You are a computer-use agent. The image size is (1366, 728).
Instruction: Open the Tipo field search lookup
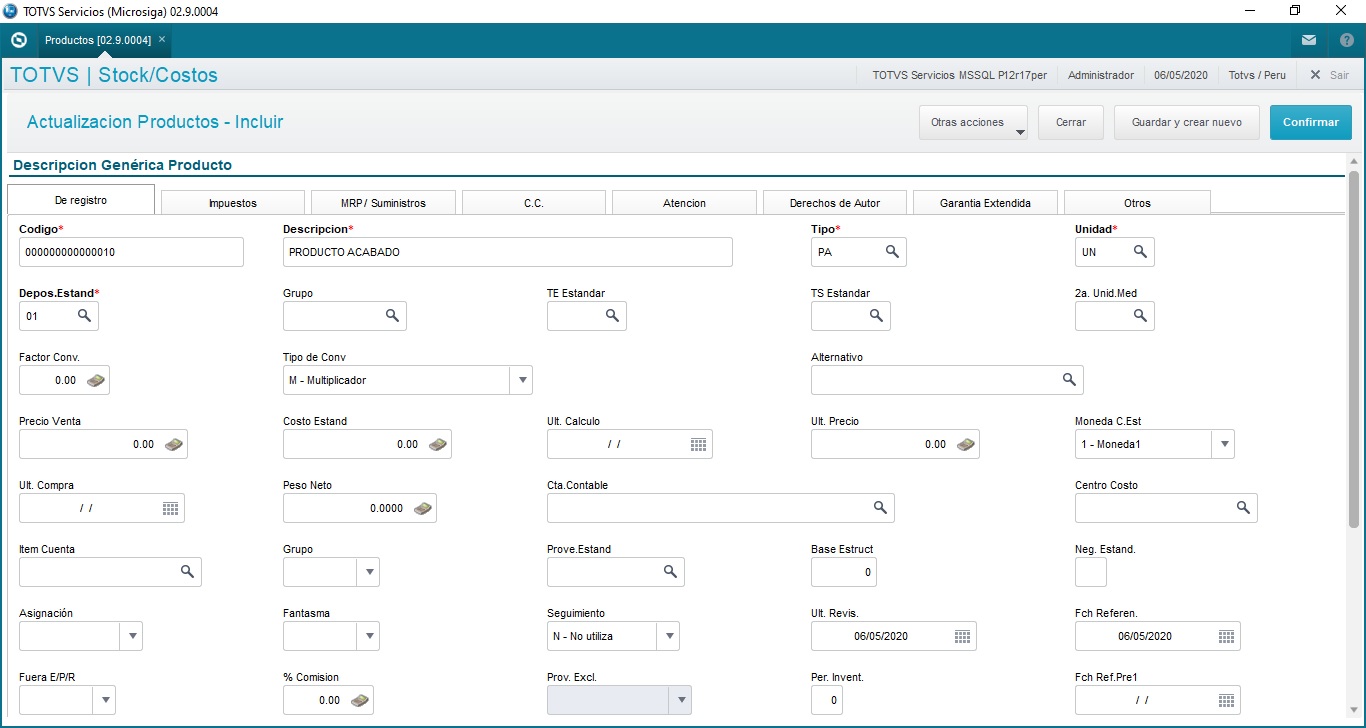(x=892, y=252)
